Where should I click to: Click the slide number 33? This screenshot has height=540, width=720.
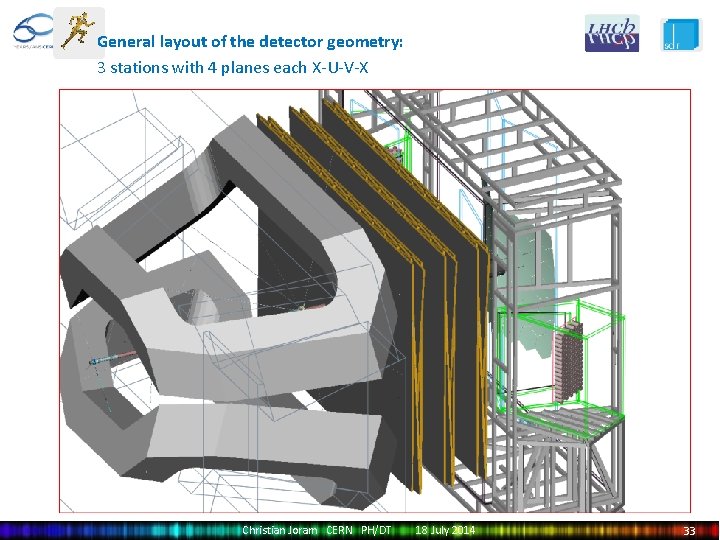pyautogui.click(x=689, y=531)
